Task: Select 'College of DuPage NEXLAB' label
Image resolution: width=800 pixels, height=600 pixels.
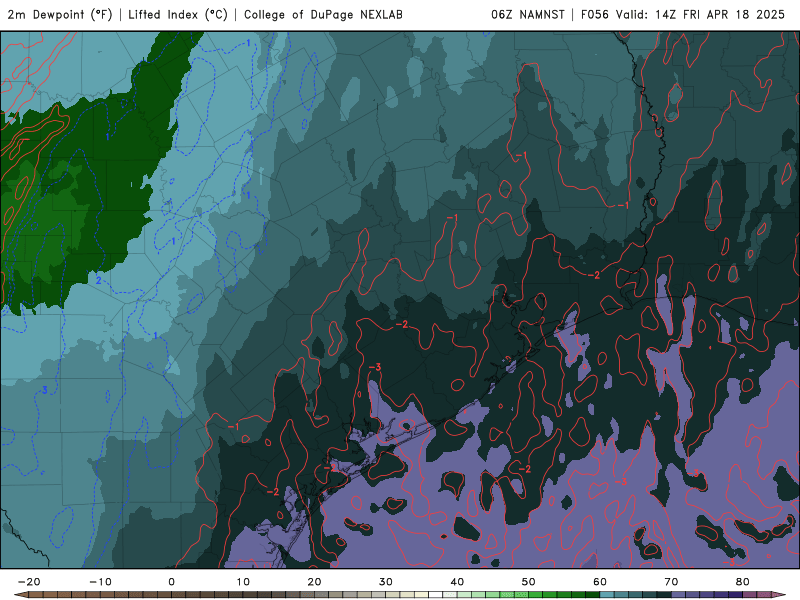Action: pyautogui.click(x=323, y=15)
